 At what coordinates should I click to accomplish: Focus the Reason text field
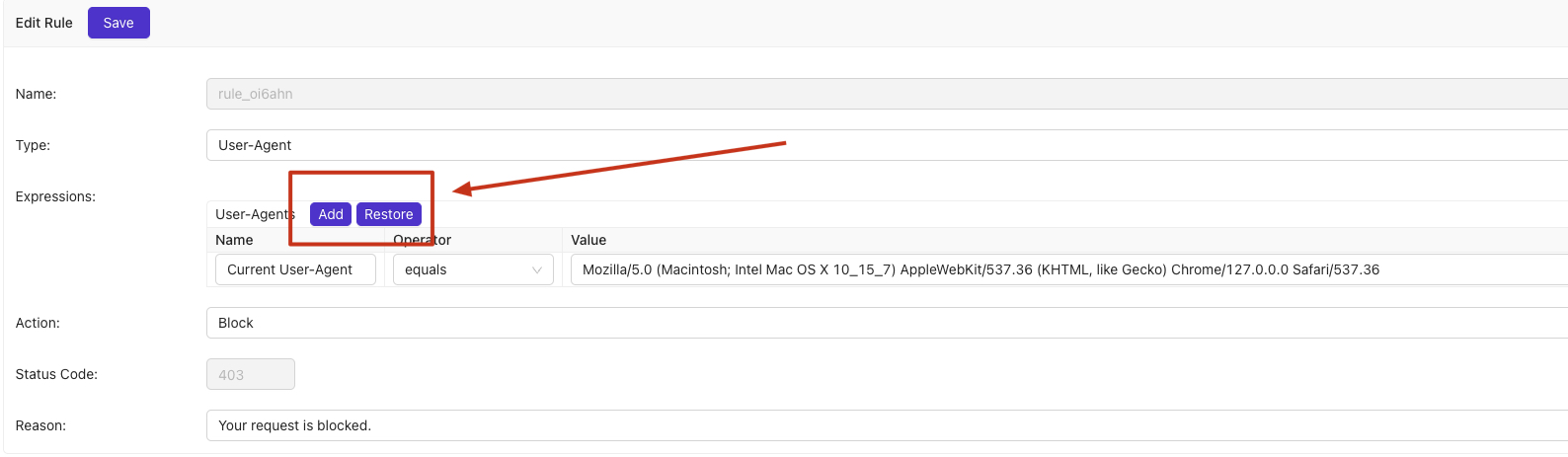[x=886, y=425]
